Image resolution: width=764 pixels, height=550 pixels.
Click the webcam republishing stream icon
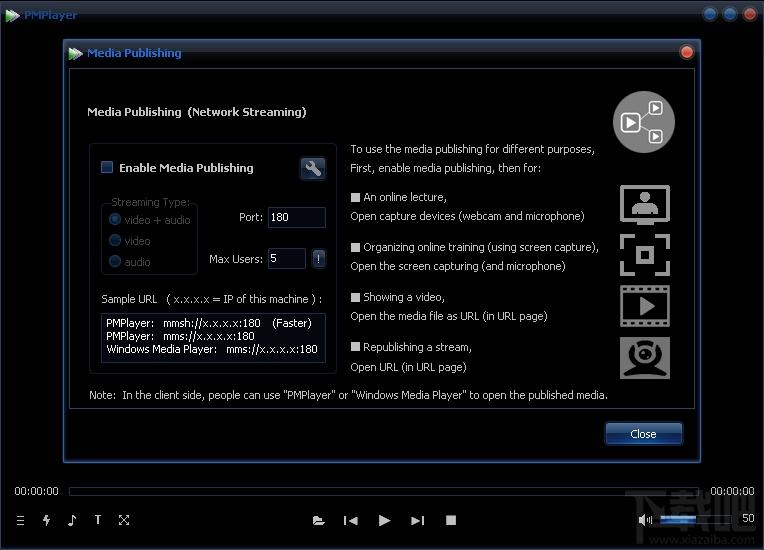645,358
